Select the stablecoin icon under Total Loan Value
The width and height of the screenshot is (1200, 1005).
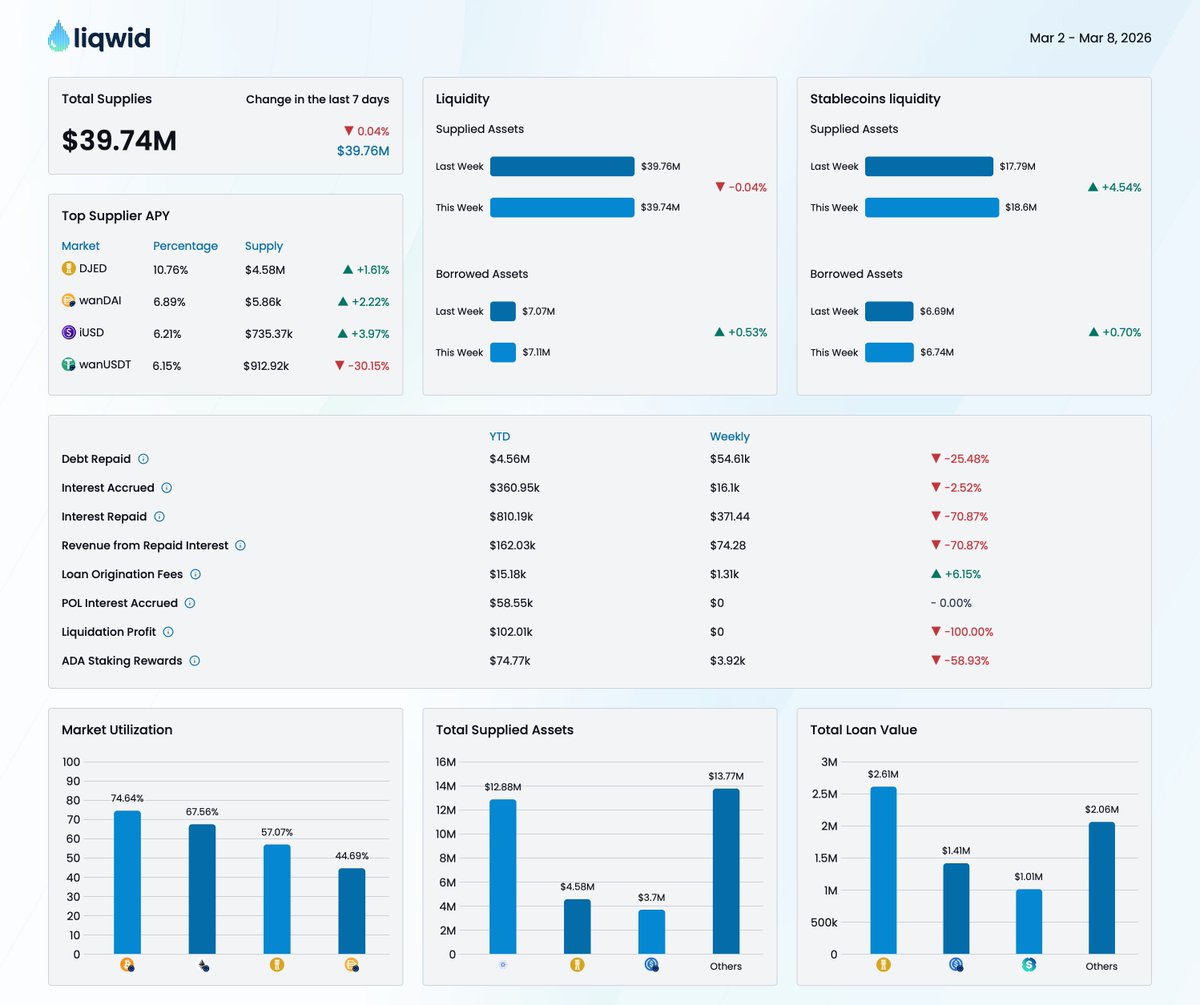pyautogui.click(x=1026, y=966)
